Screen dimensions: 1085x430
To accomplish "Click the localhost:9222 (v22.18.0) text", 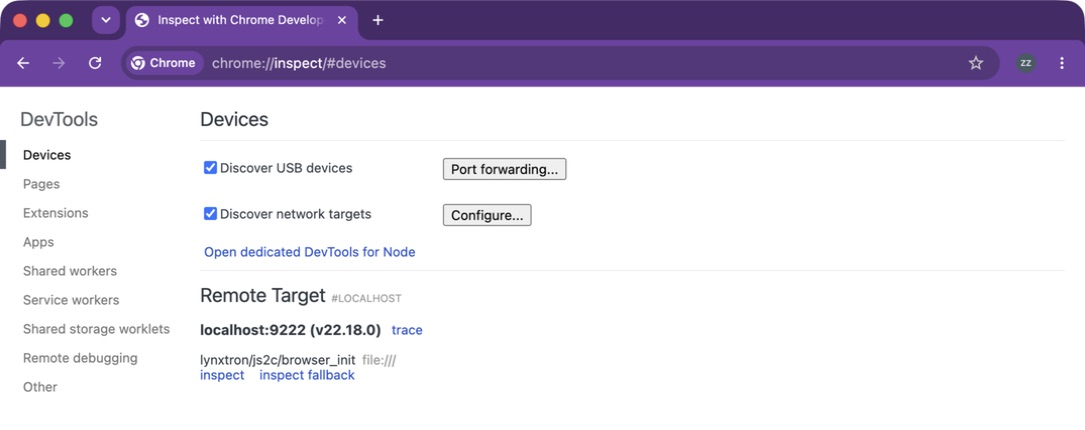I will point(291,330).
